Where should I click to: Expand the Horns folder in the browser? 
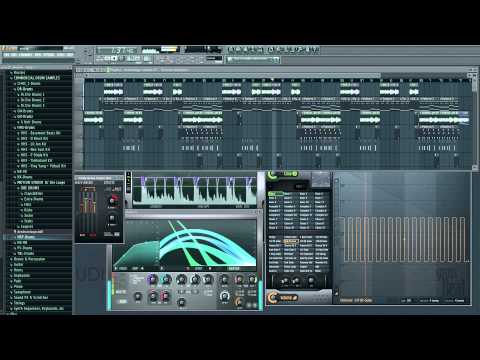coord(18,270)
